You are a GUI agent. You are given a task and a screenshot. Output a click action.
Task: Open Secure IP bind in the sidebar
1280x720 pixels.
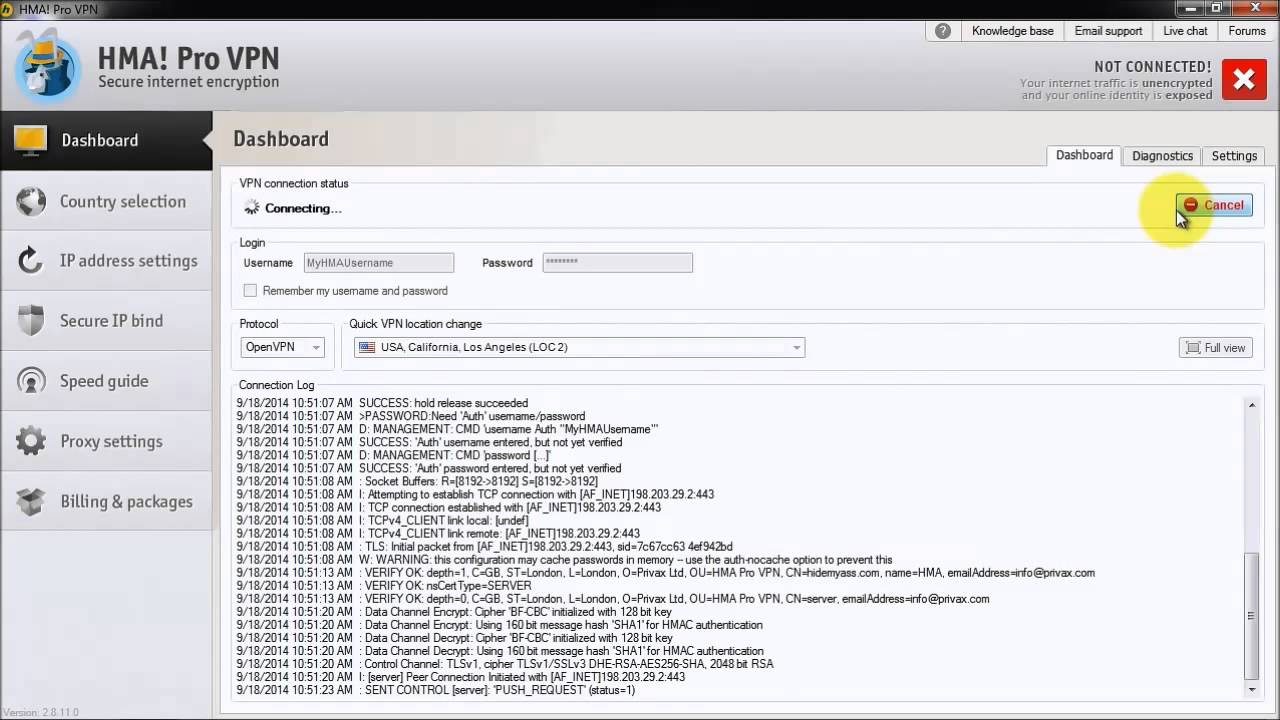[x=106, y=321]
